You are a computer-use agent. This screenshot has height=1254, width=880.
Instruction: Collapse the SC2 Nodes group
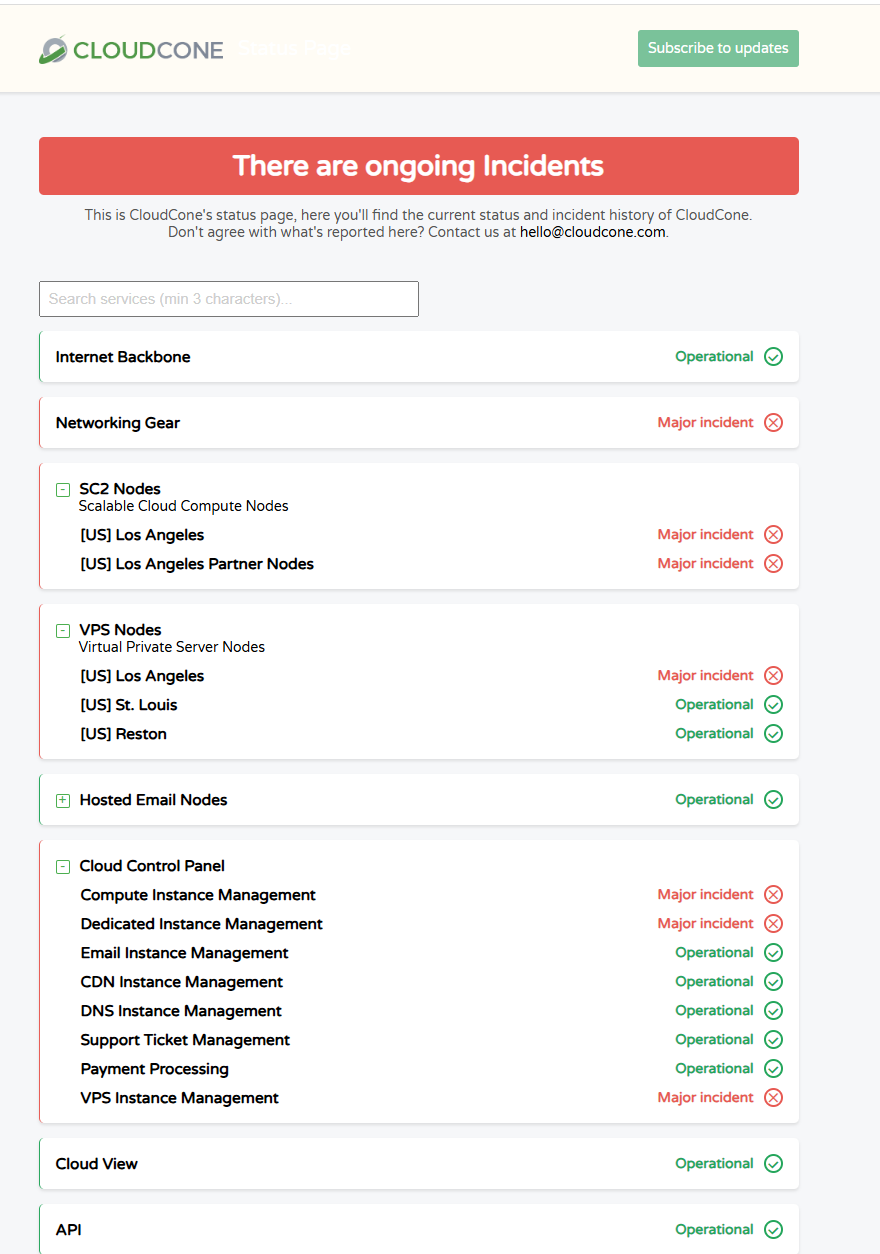[x=63, y=490]
